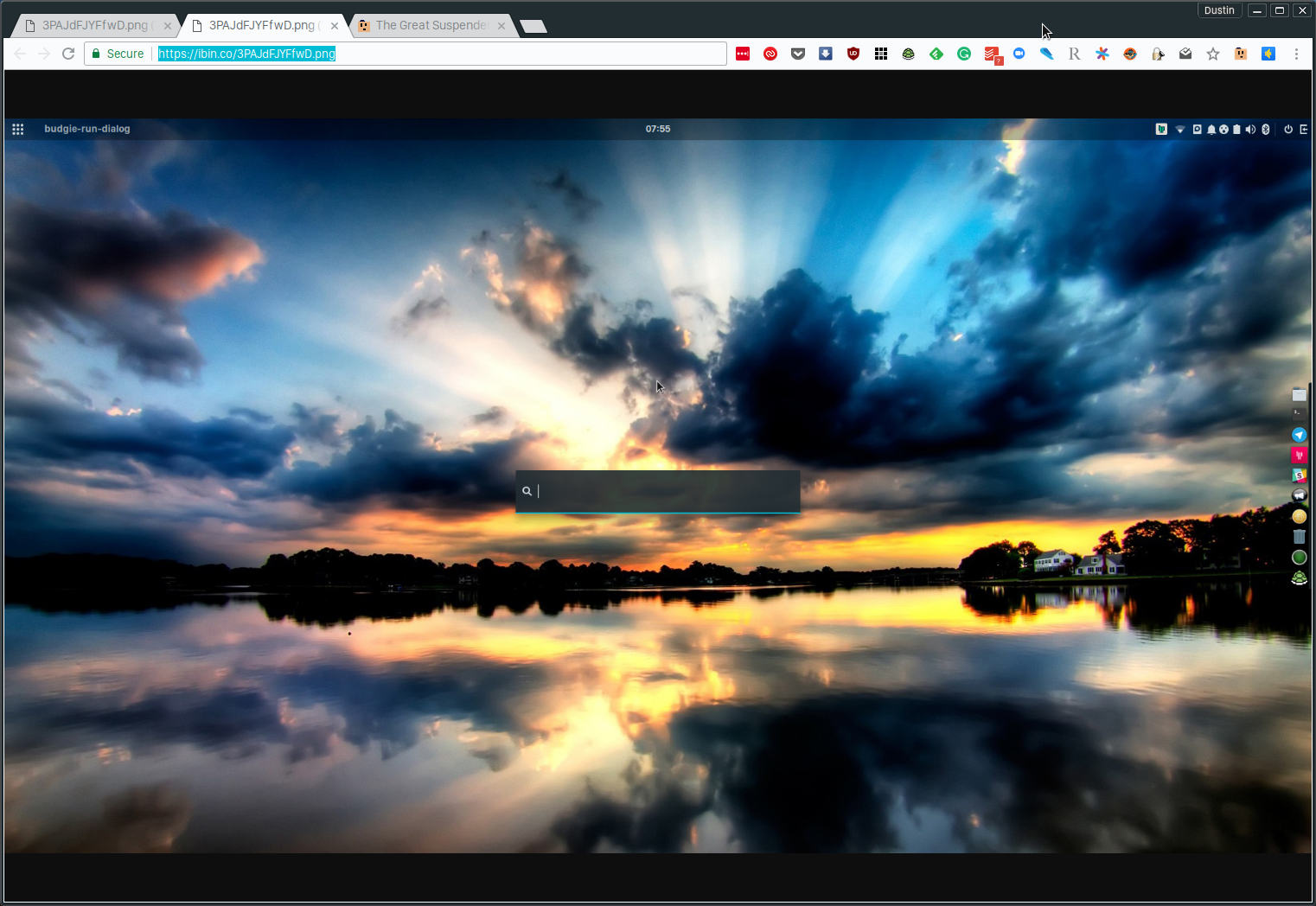Click the orange face with glasses extension
The image size is (1316, 906).
pos(1130,54)
